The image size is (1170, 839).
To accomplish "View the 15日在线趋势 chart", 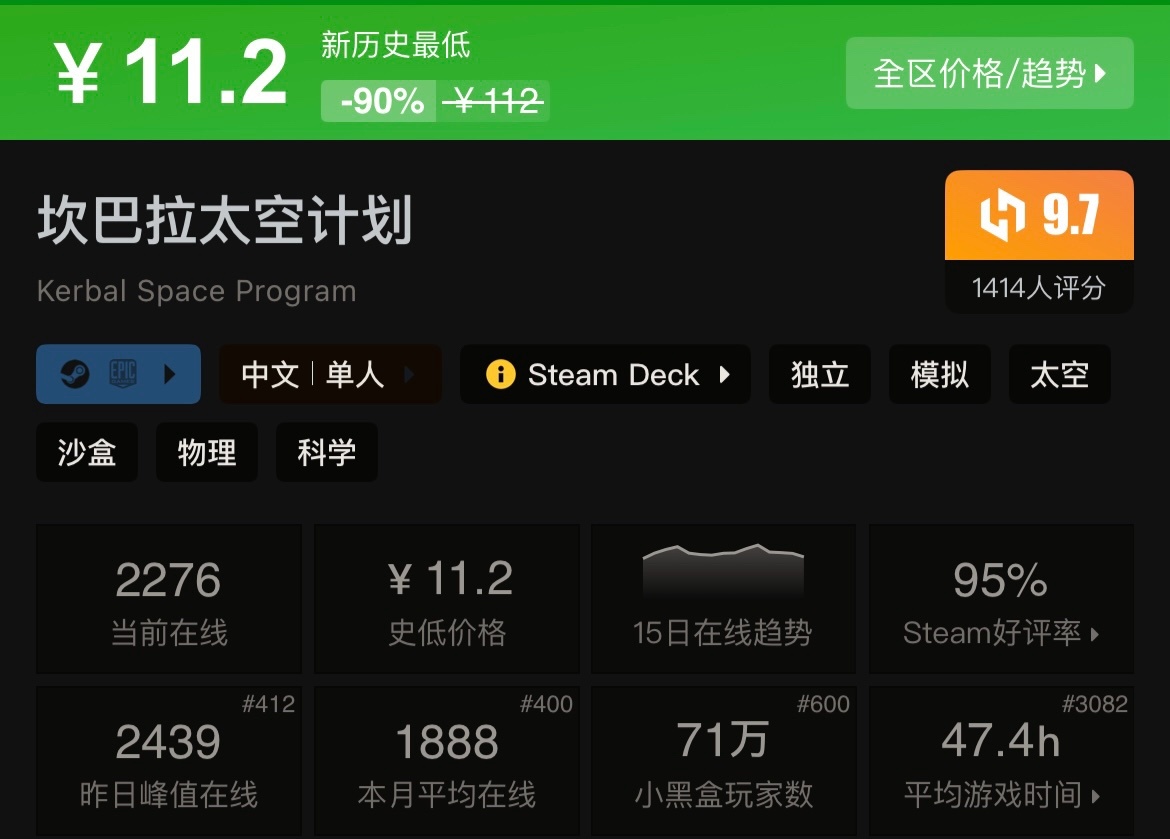I will (724, 599).
